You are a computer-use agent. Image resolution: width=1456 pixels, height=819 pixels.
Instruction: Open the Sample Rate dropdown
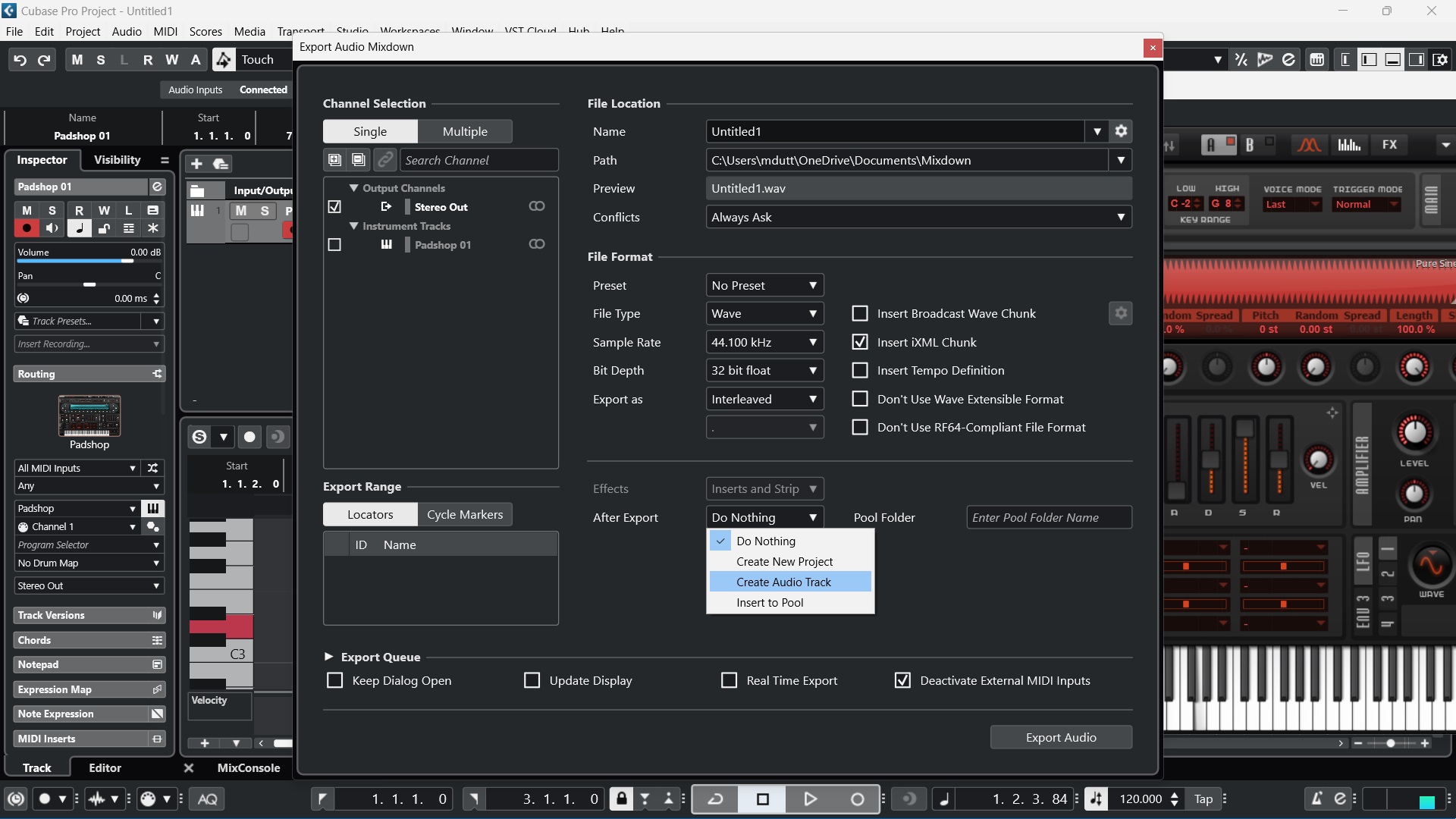tap(764, 342)
